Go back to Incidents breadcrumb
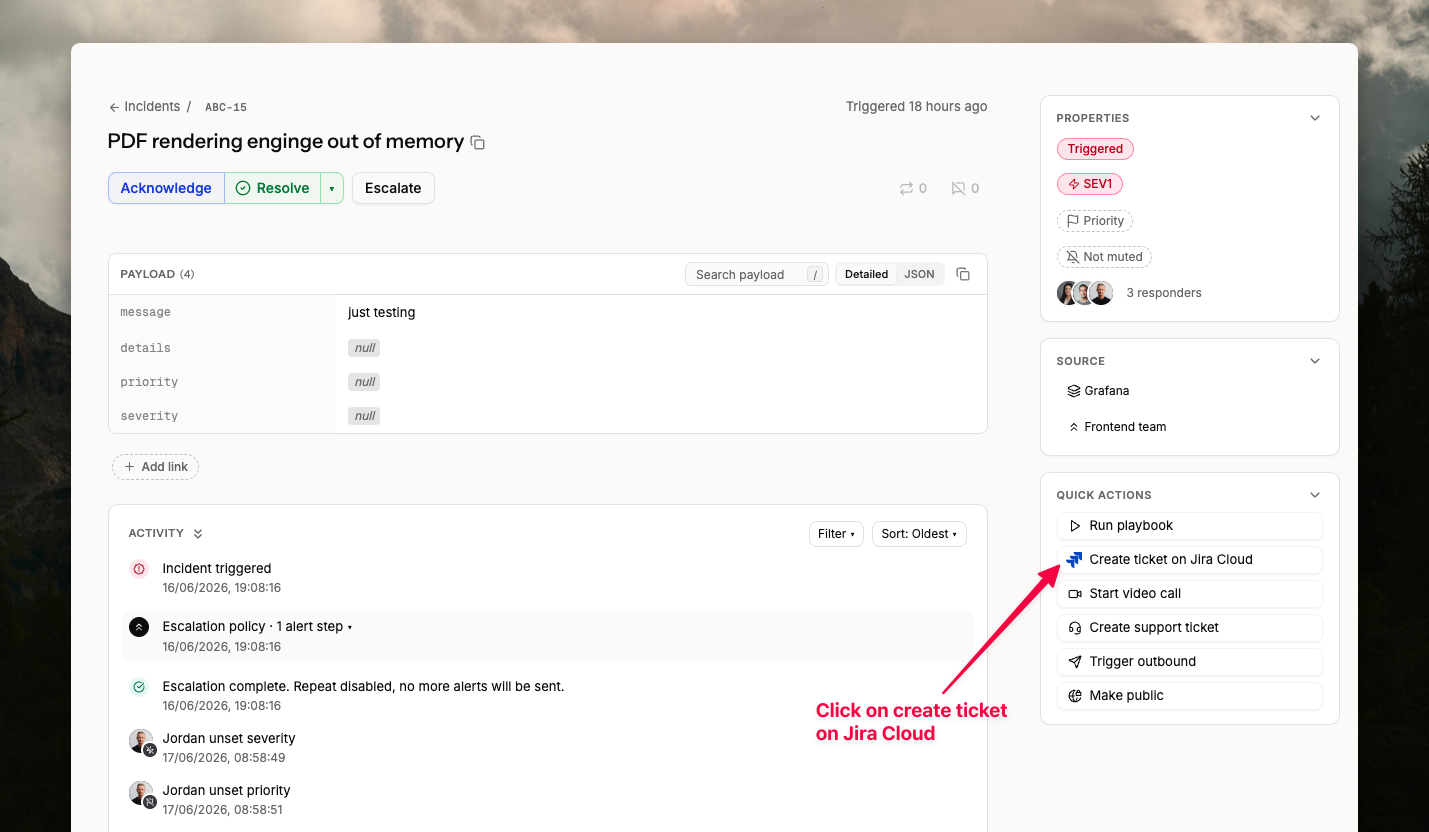 (x=152, y=107)
